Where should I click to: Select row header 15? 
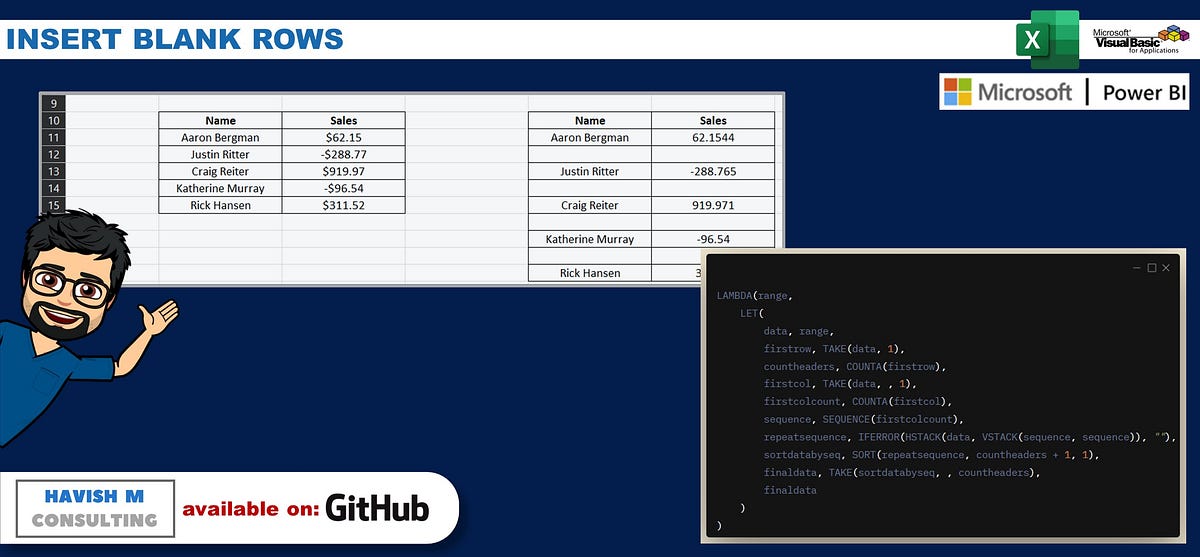coord(53,205)
